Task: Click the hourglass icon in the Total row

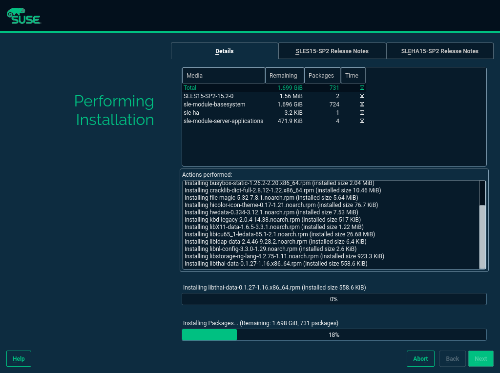Action: [x=362, y=88]
